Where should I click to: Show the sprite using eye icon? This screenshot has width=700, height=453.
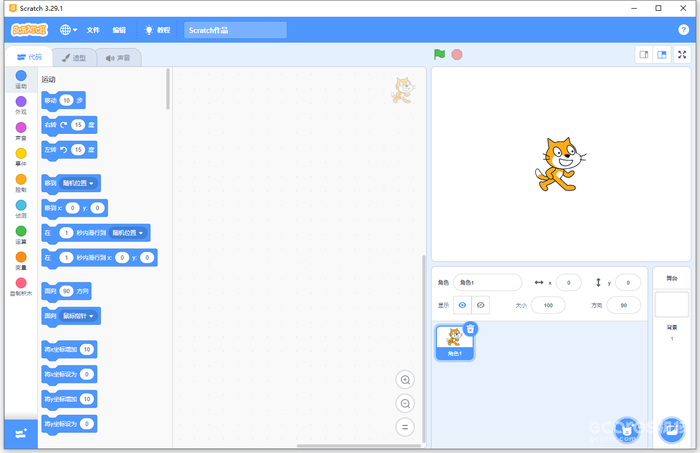462,304
